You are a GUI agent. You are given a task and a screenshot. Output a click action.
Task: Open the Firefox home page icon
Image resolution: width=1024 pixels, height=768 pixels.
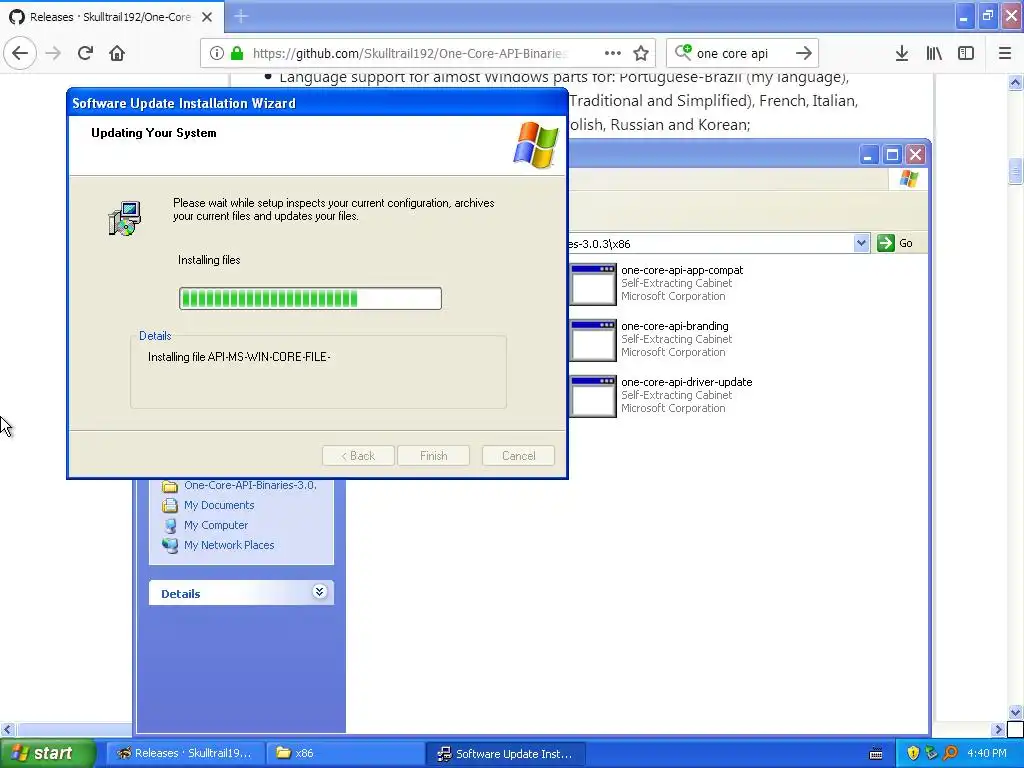117,53
